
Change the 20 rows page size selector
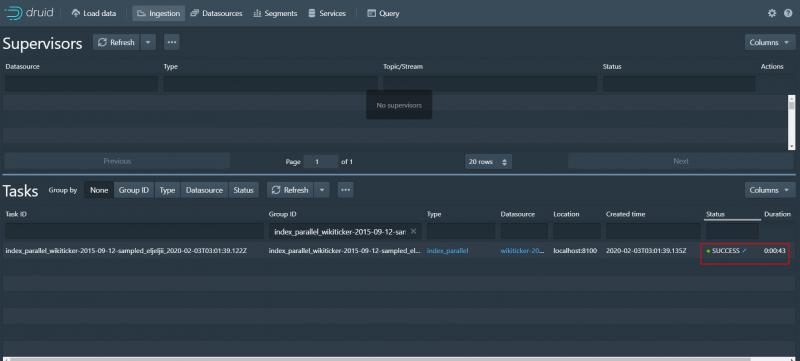(x=488, y=162)
